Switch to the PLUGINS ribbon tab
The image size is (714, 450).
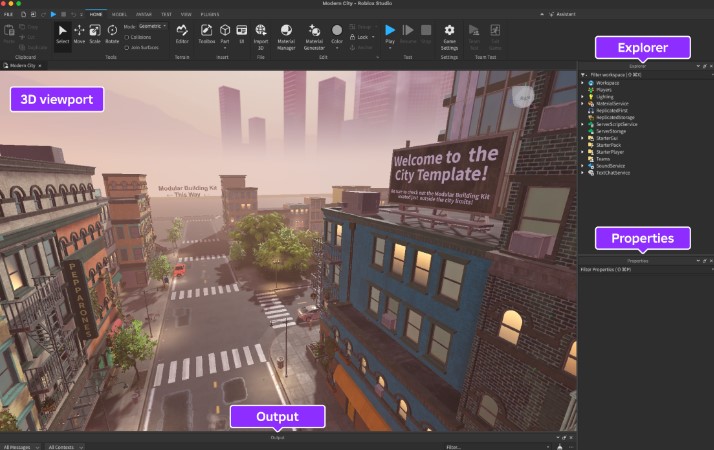(210, 14)
